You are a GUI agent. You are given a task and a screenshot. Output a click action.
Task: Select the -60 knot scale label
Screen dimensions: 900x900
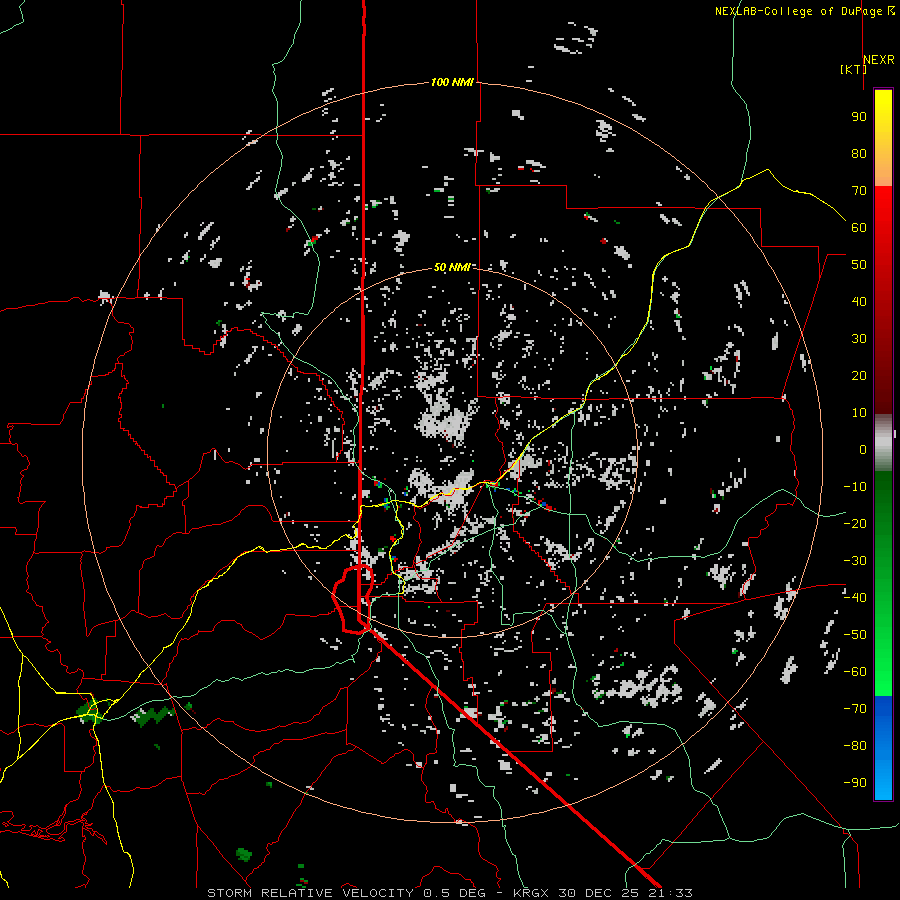click(x=855, y=672)
